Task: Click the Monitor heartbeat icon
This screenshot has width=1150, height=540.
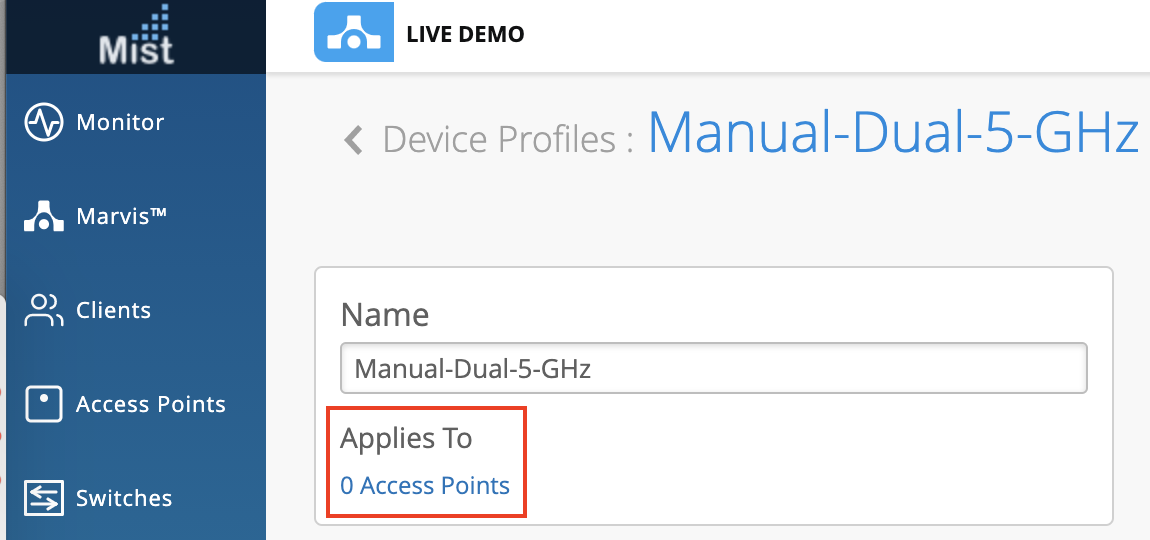Action: coord(44,123)
